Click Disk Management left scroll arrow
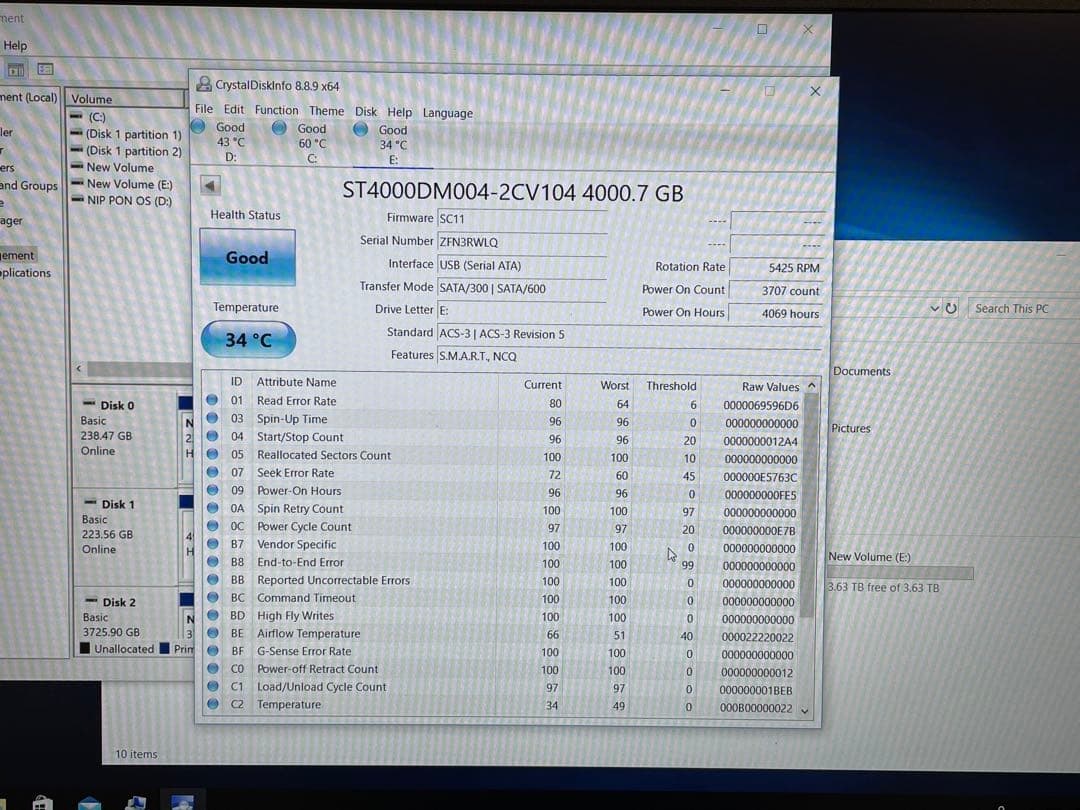1080x810 pixels. (79, 368)
